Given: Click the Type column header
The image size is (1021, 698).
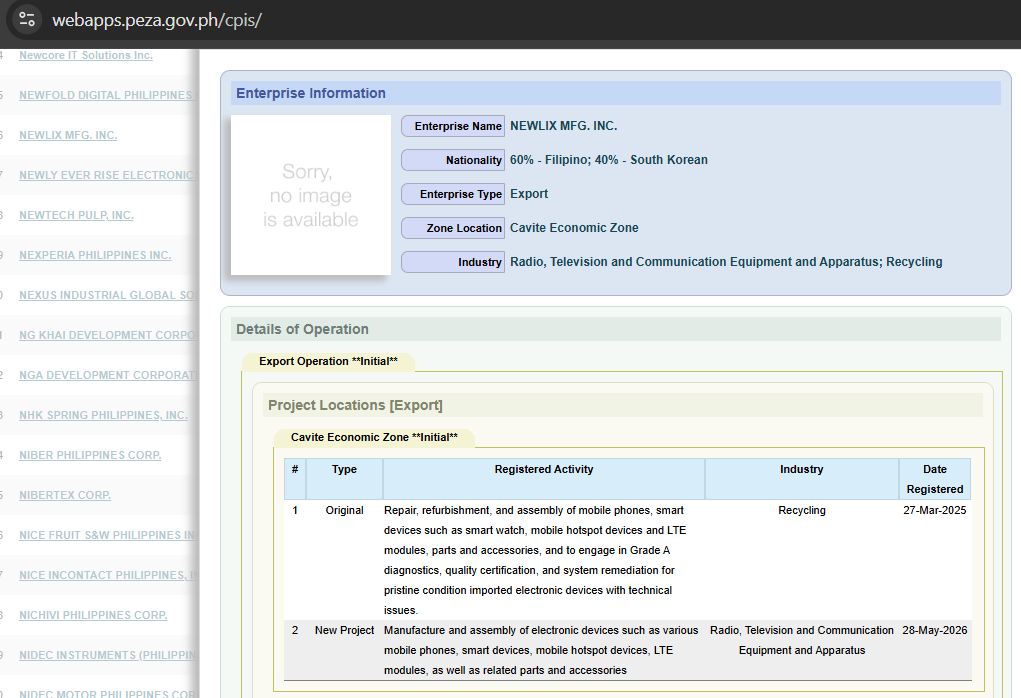Looking at the screenshot, I should 344,479.
